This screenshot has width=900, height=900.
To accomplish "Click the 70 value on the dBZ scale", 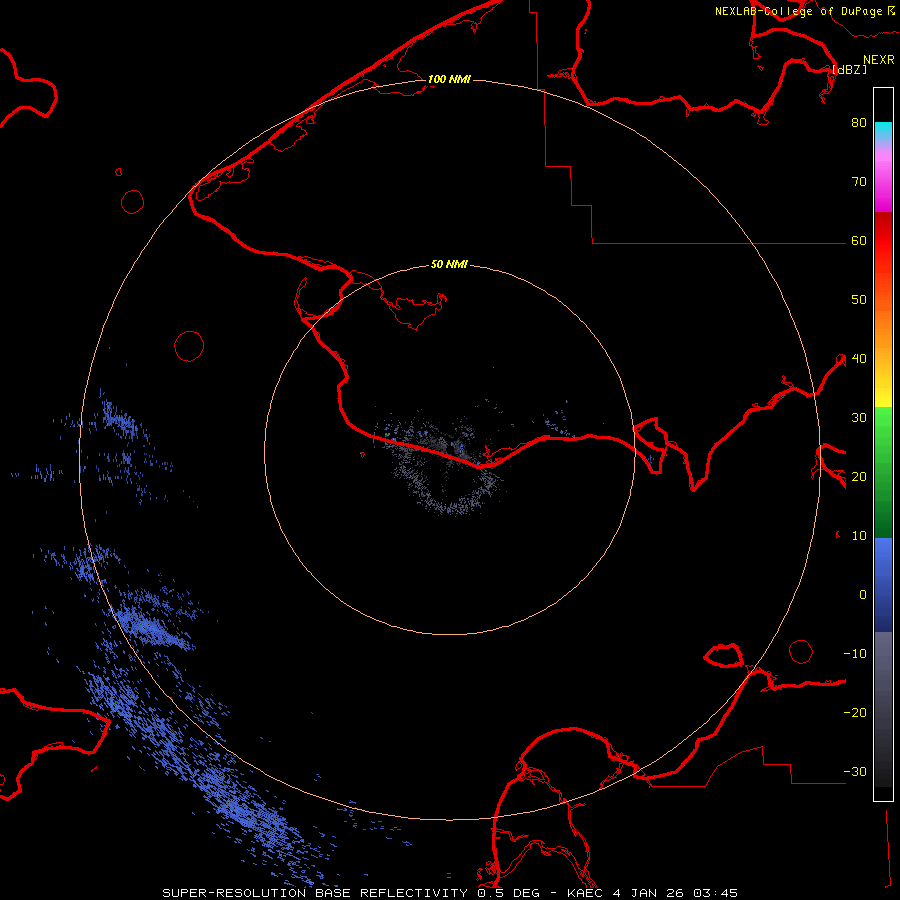I will point(859,181).
